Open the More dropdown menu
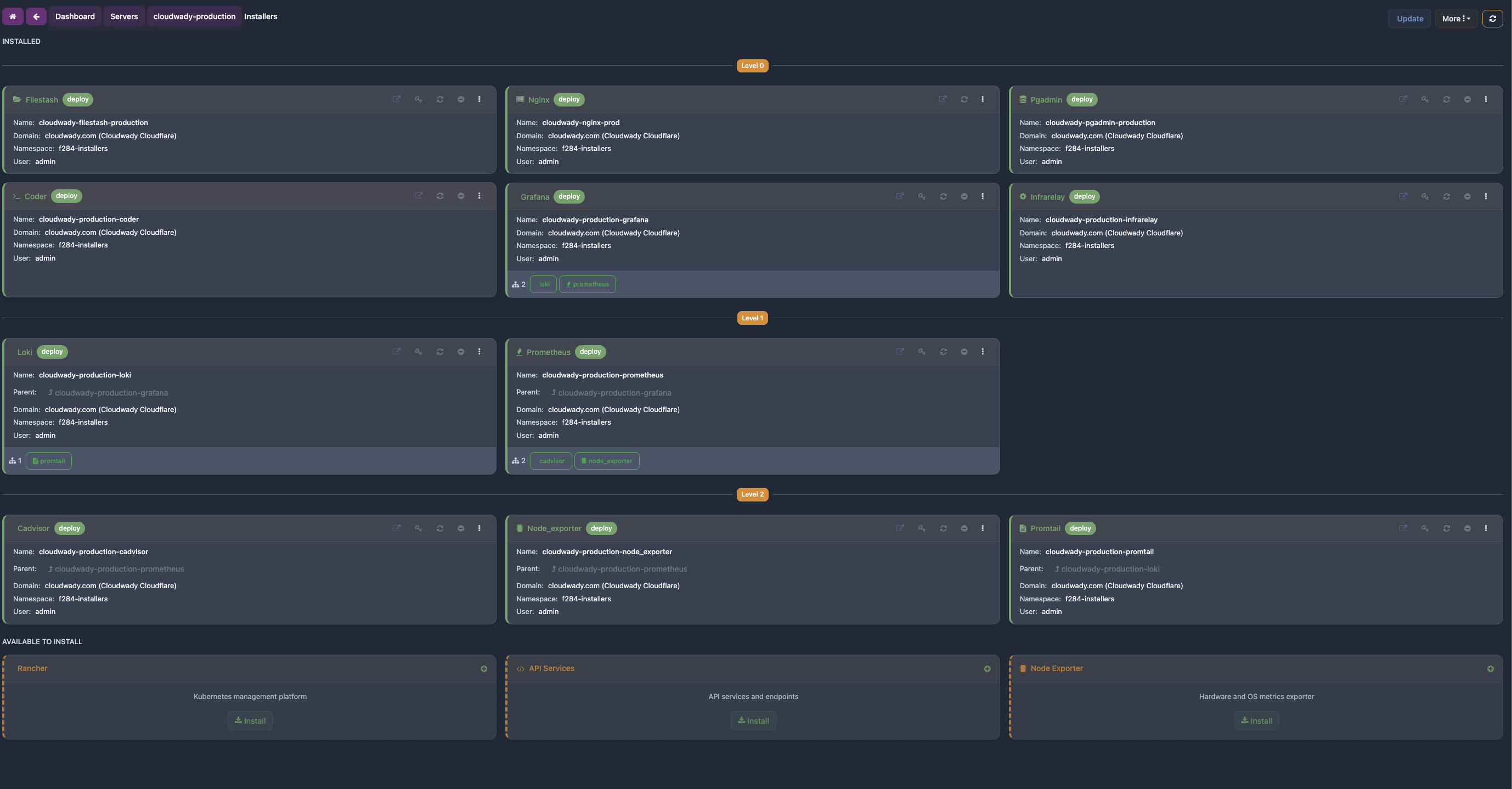The height and width of the screenshot is (789, 1512). coord(1455,18)
